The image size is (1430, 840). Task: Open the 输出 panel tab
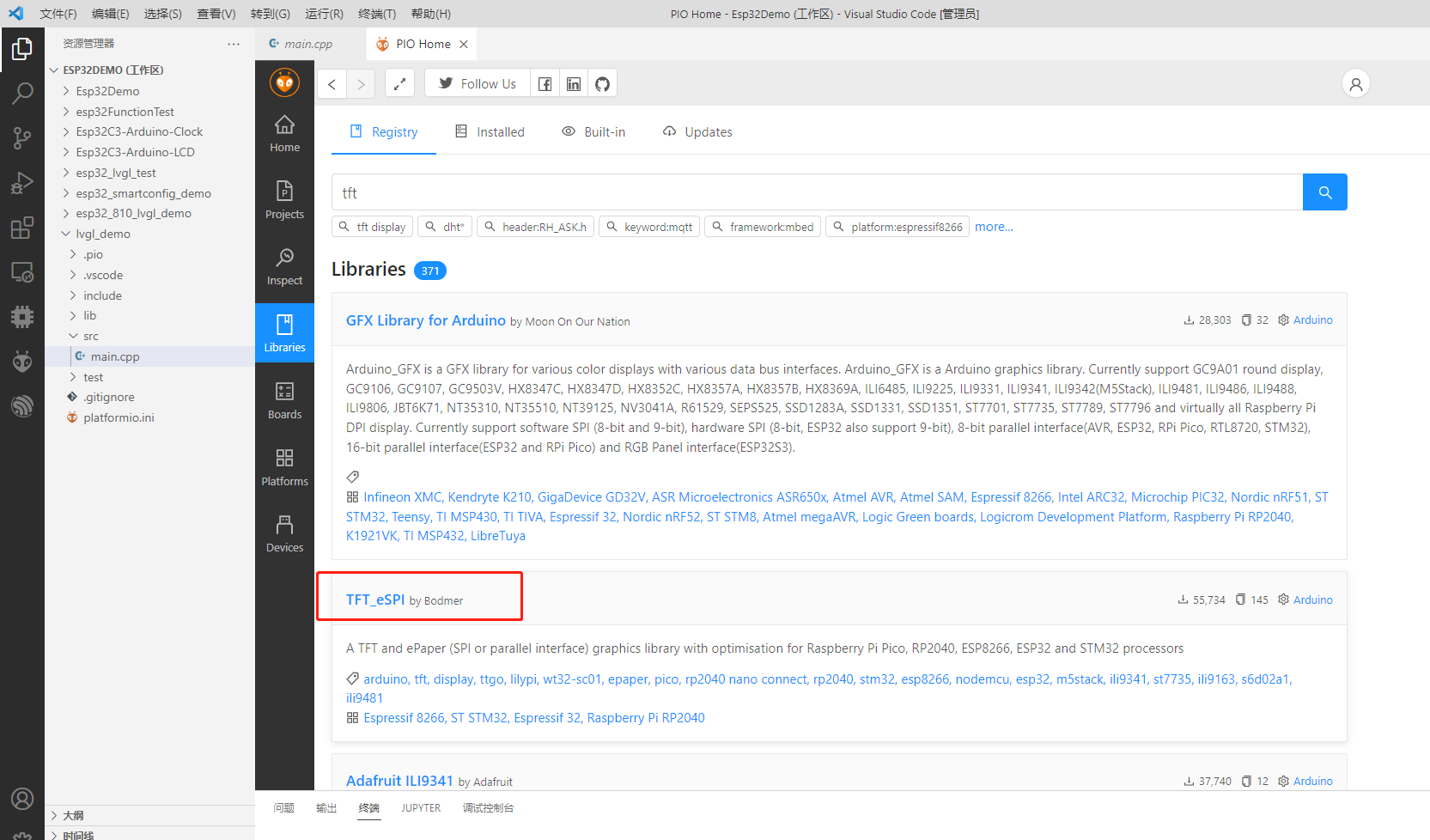point(326,808)
